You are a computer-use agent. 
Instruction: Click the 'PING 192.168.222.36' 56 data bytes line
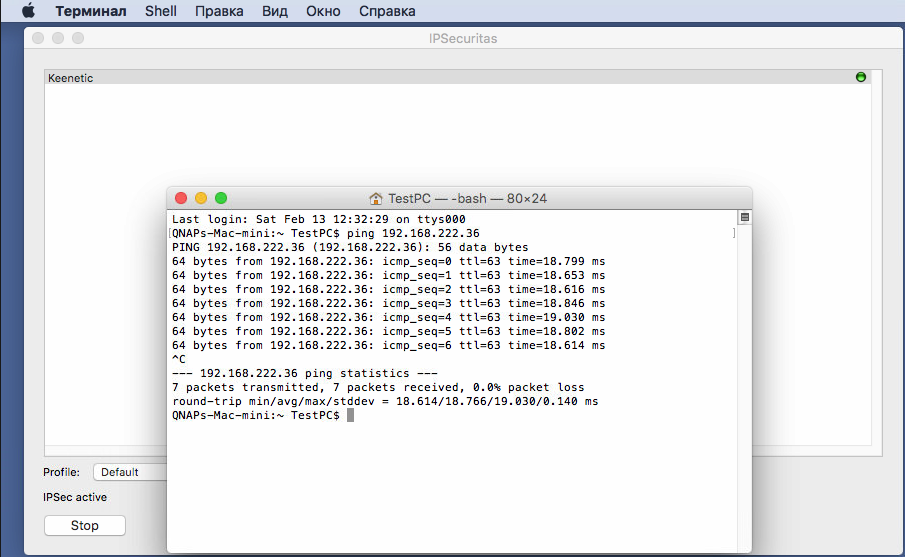click(x=350, y=248)
